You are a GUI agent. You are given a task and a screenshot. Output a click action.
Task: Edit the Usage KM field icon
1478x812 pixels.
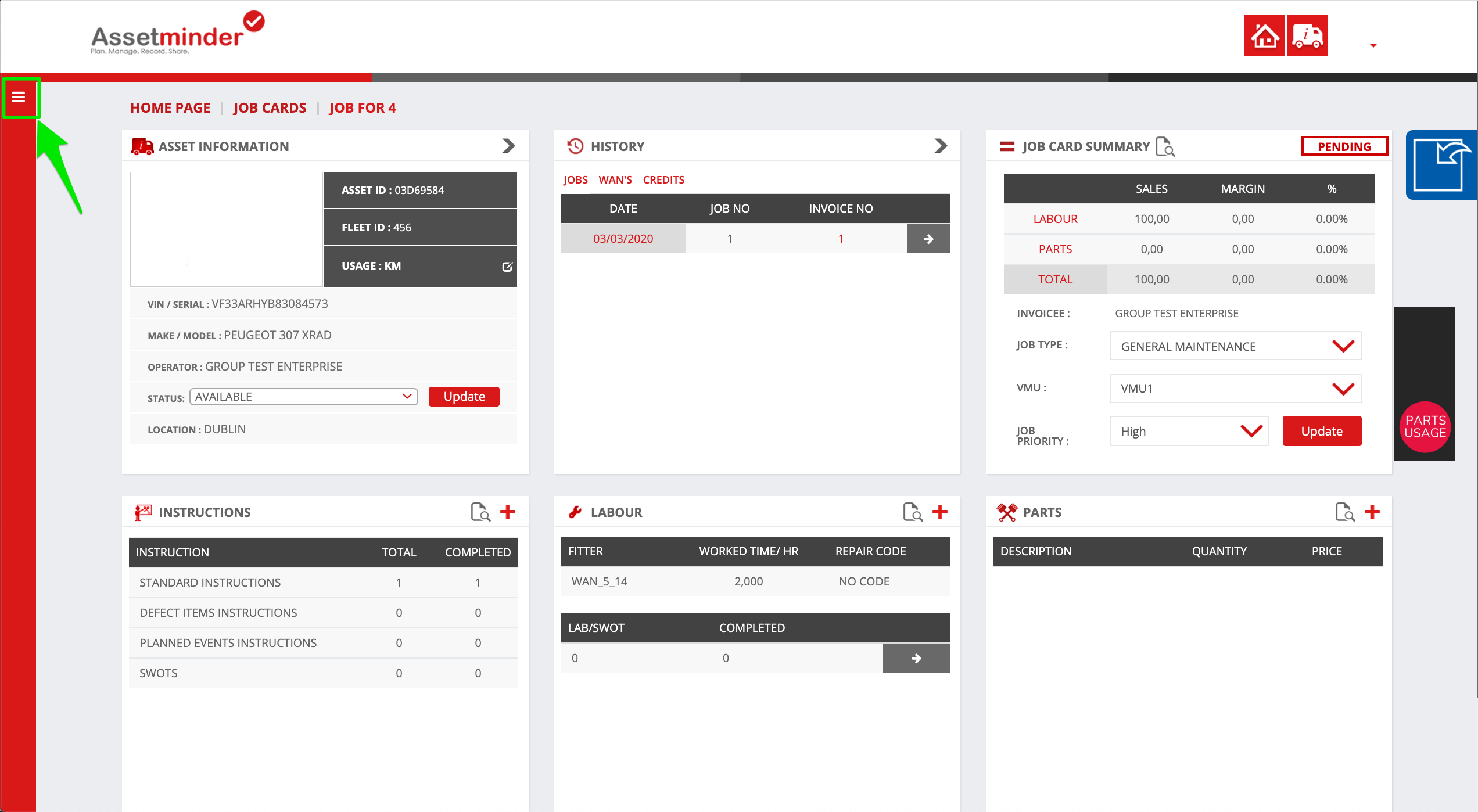click(507, 267)
